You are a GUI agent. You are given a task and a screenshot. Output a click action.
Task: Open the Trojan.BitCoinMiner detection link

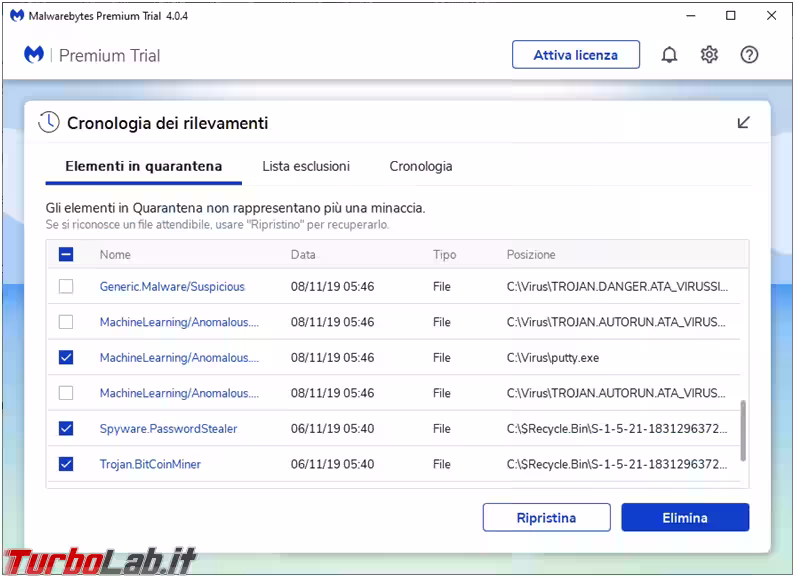[150, 464]
